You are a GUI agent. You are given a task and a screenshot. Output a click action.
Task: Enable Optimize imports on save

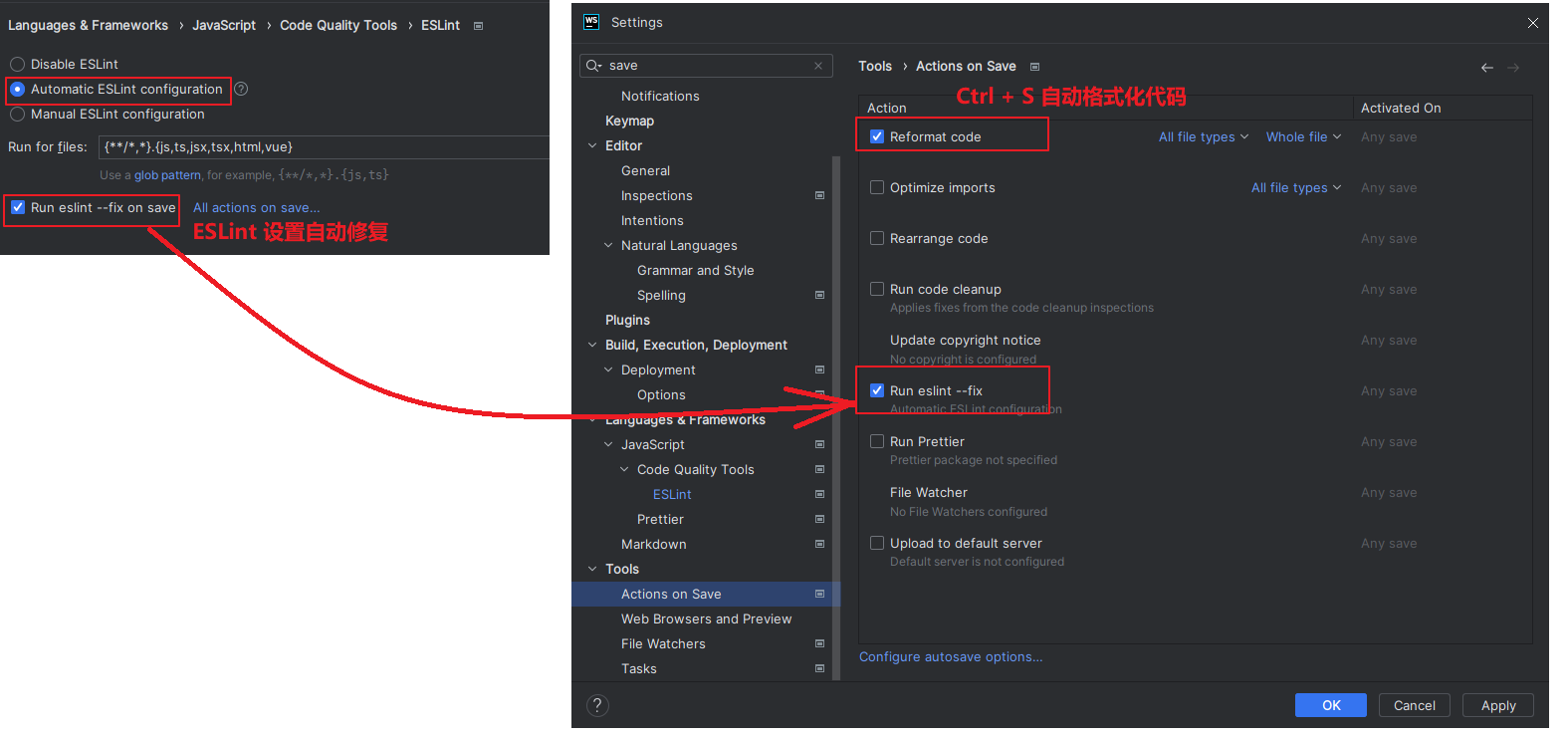tap(877, 187)
